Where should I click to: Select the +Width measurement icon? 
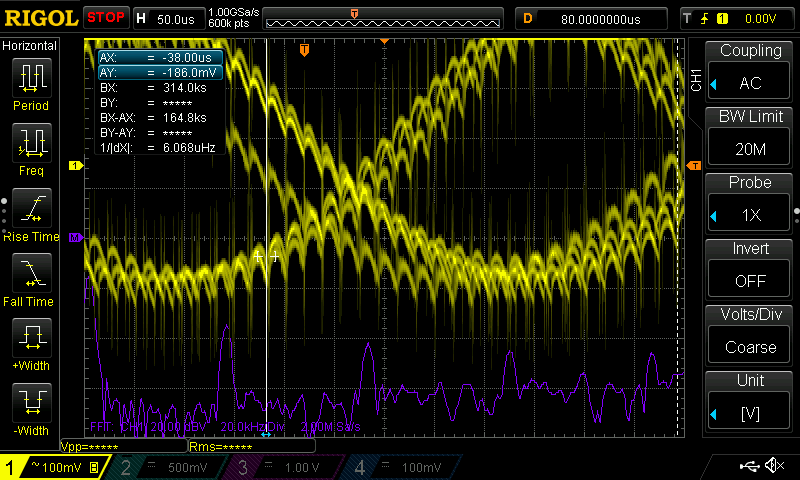pyautogui.click(x=31, y=341)
